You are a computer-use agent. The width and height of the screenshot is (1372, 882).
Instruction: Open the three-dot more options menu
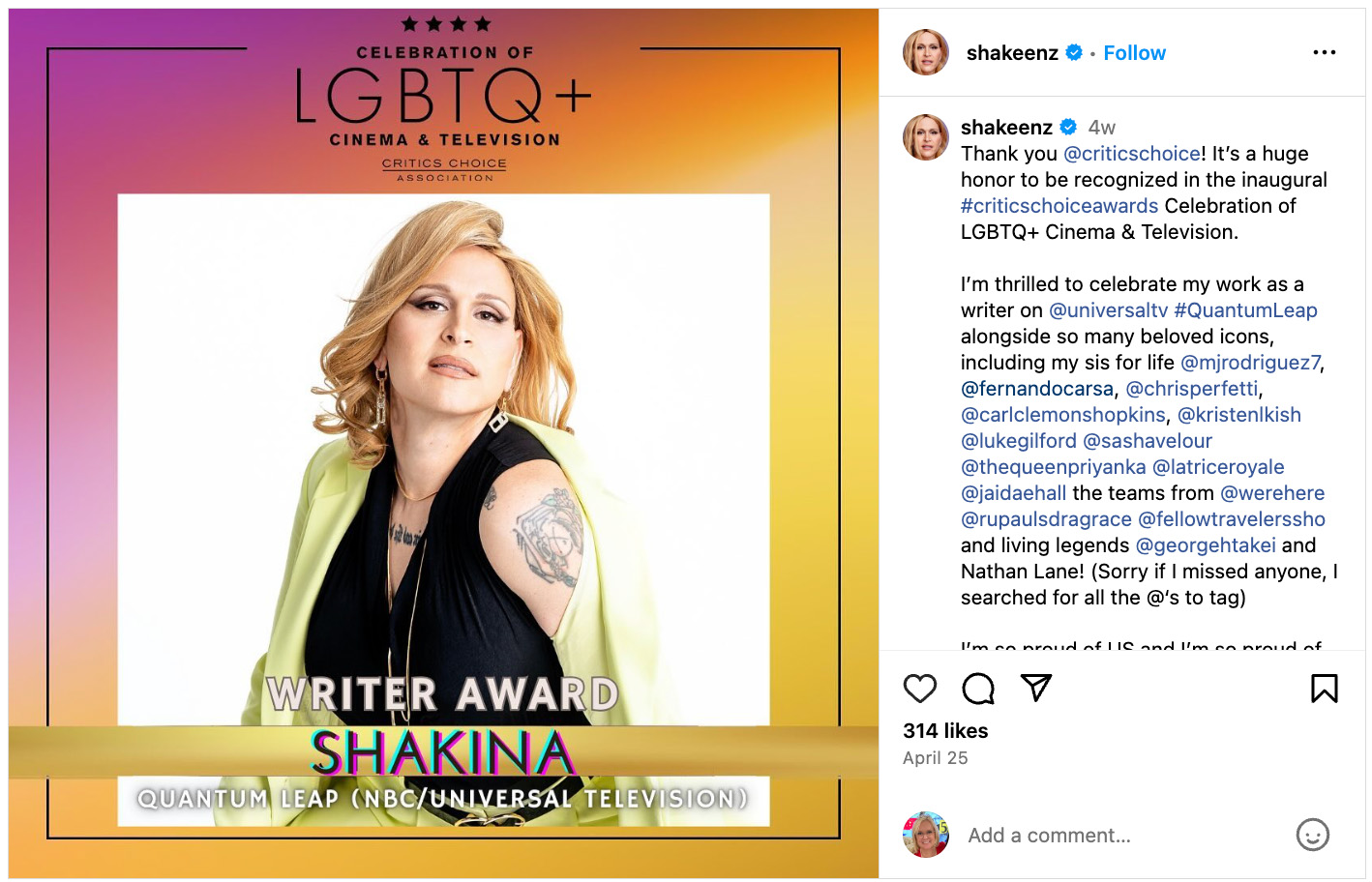pos(1325,52)
